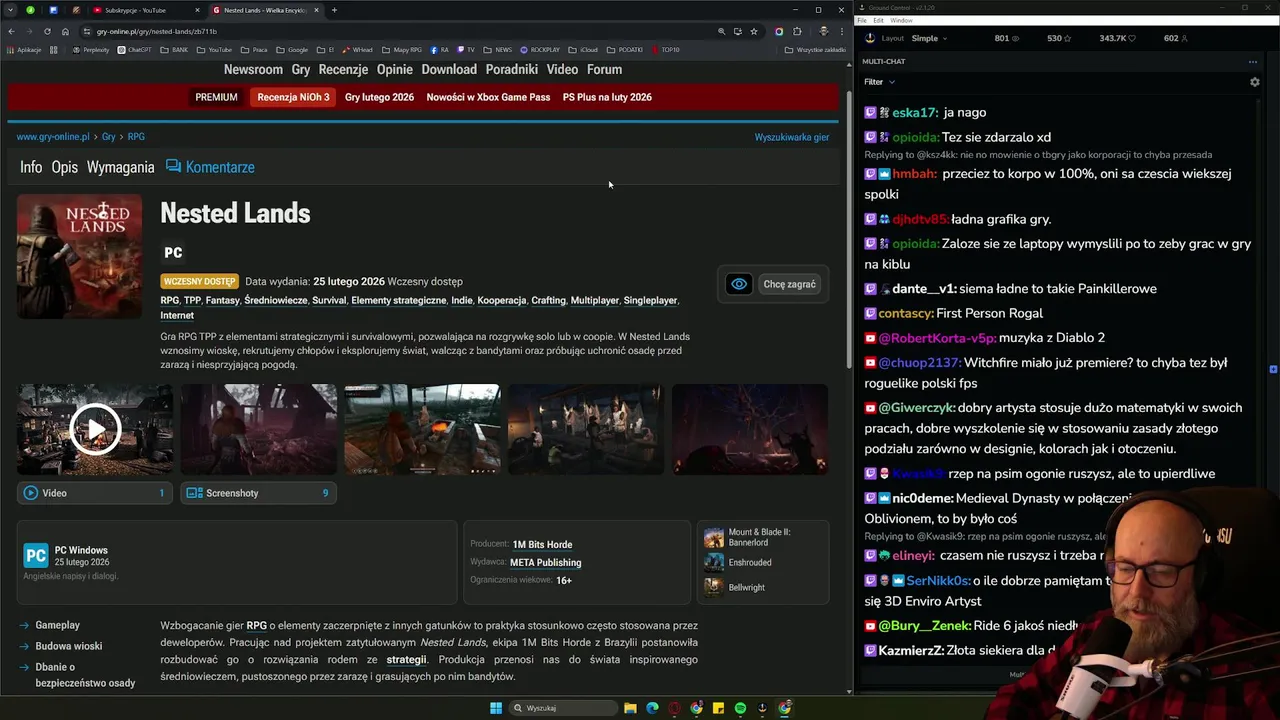The width and height of the screenshot is (1280, 720).
Task: Reload the gry-online page
Action: (x=46, y=31)
